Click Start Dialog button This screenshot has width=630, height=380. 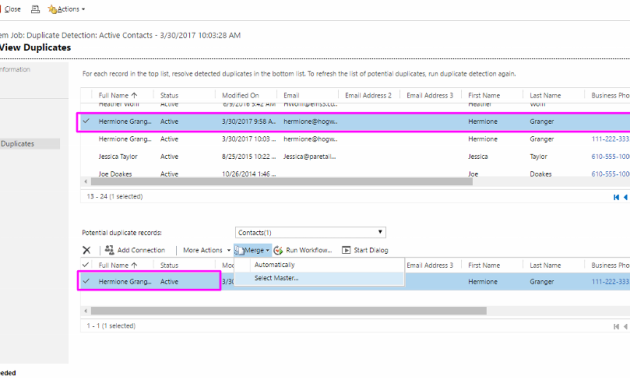coord(365,250)
